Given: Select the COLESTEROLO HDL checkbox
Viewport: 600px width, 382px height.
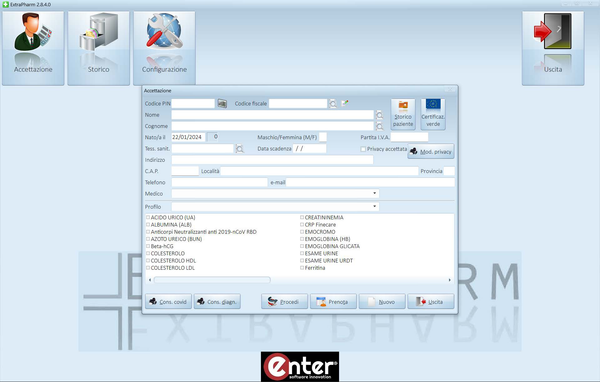Looking at the screenshot, I should click(x=148, y=261).
